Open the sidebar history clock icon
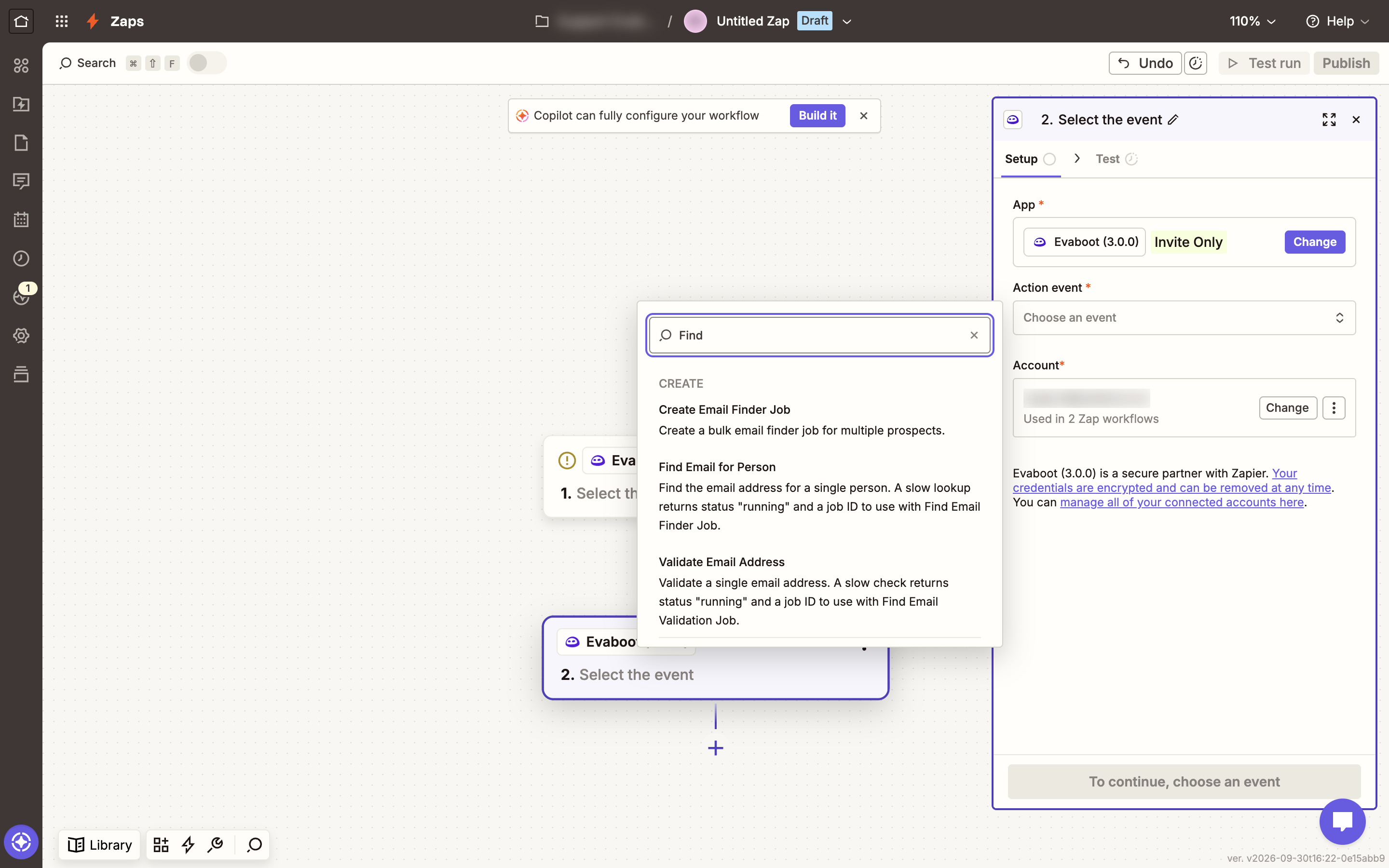This screenshot has height=868, width=1389. tap(21, 258)
